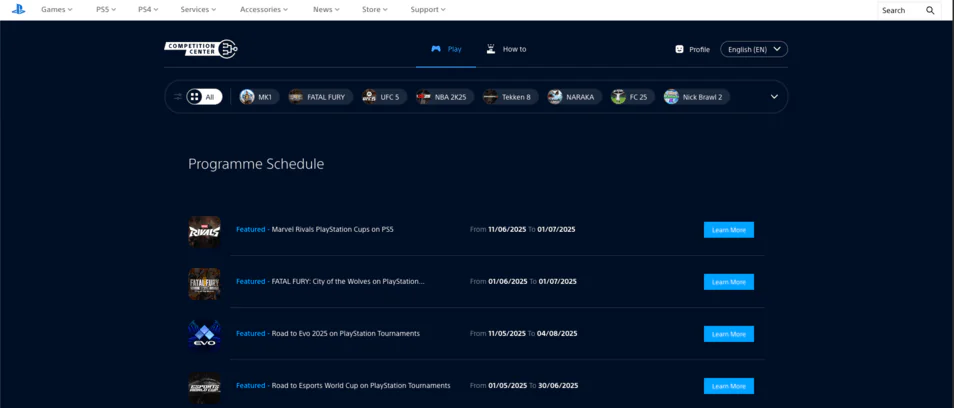This screenshot has height=408, width=954.
Task: Open the EVO logo thumbnail
Action: [204, 336]
